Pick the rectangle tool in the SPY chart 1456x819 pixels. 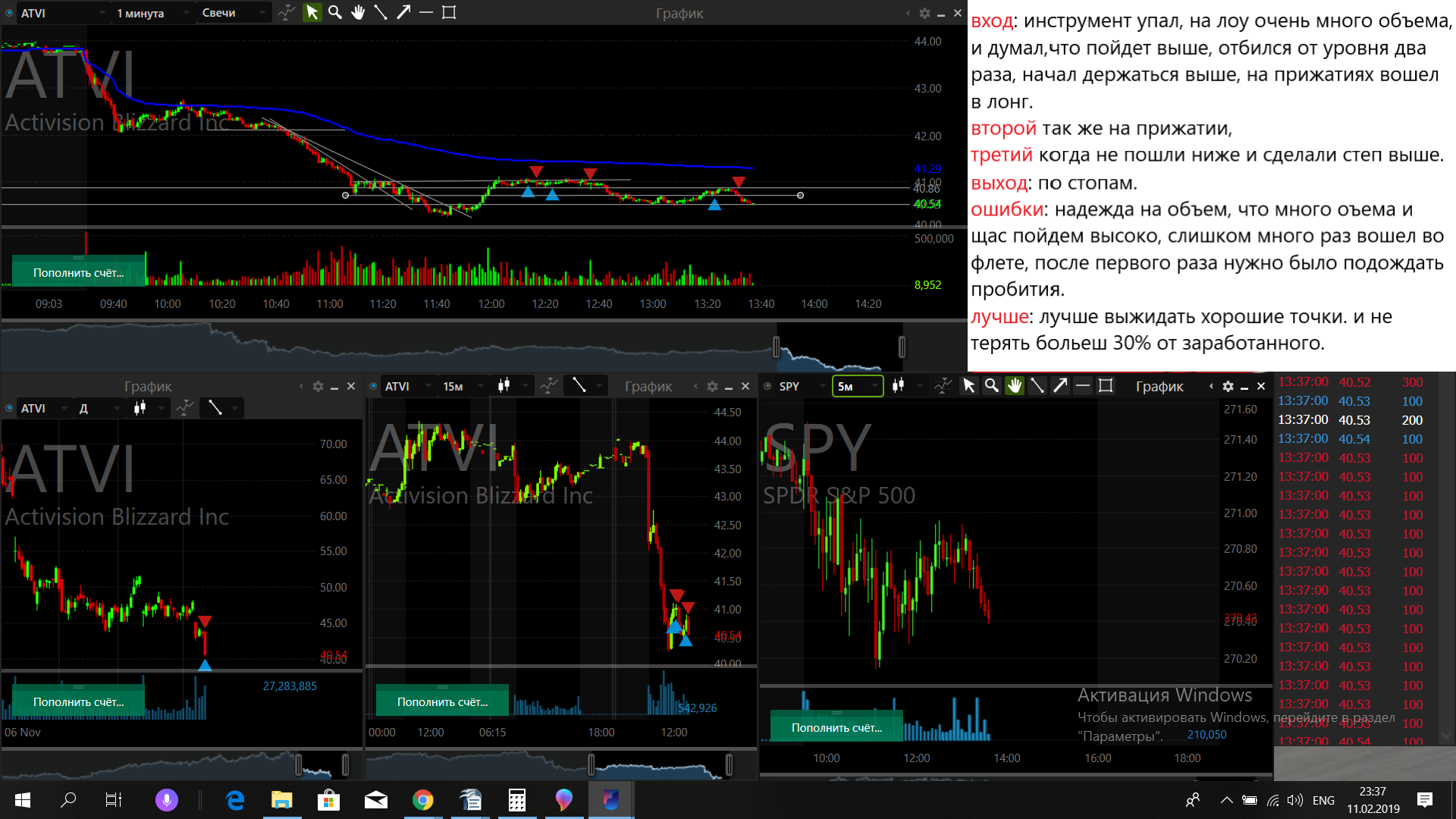[1106, 385]
